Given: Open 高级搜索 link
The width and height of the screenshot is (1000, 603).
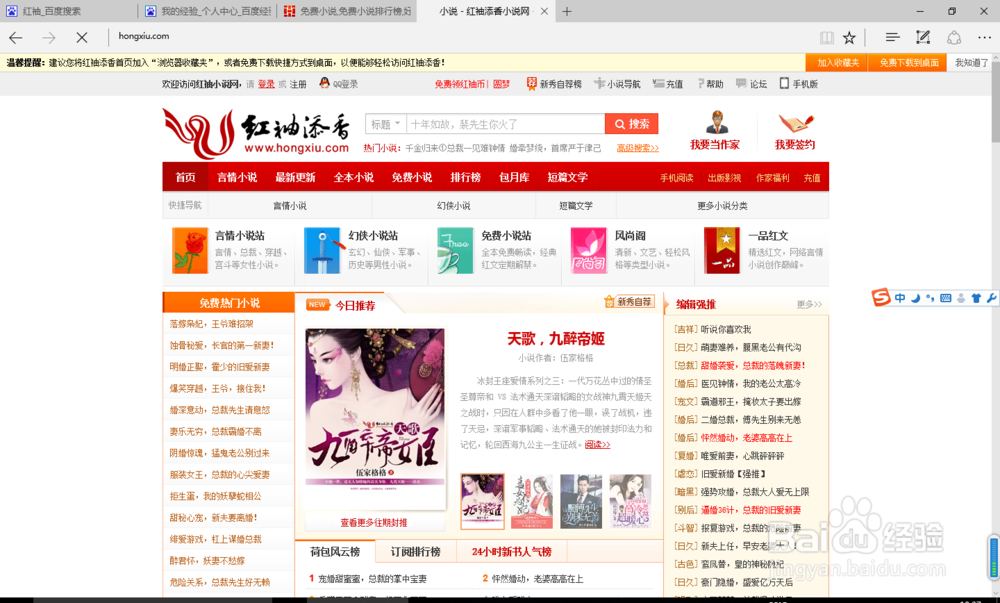Looking at the screenshot, I should pyautogui.click(x=638, y=148).
